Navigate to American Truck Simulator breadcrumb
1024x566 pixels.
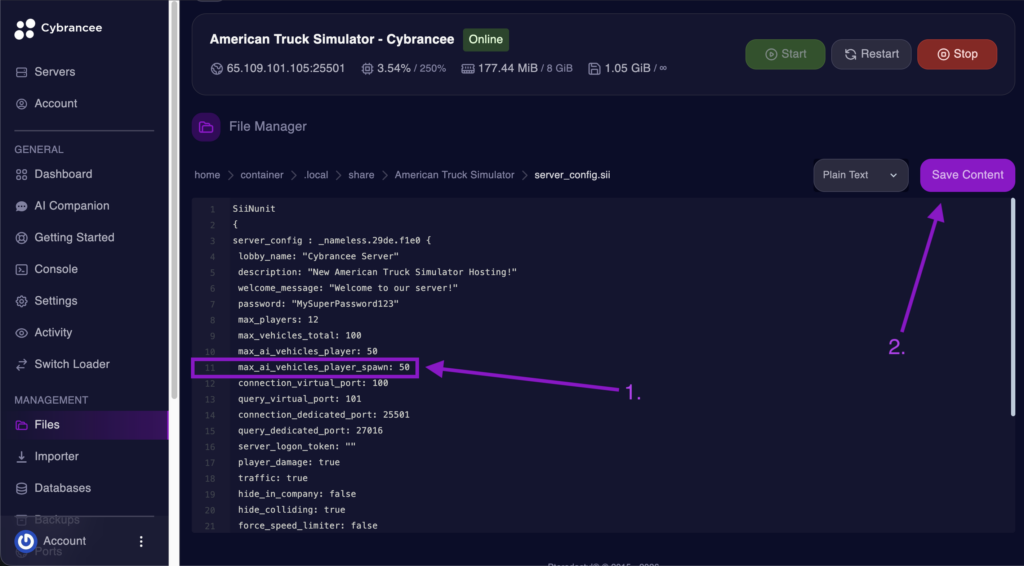[455, 175]
